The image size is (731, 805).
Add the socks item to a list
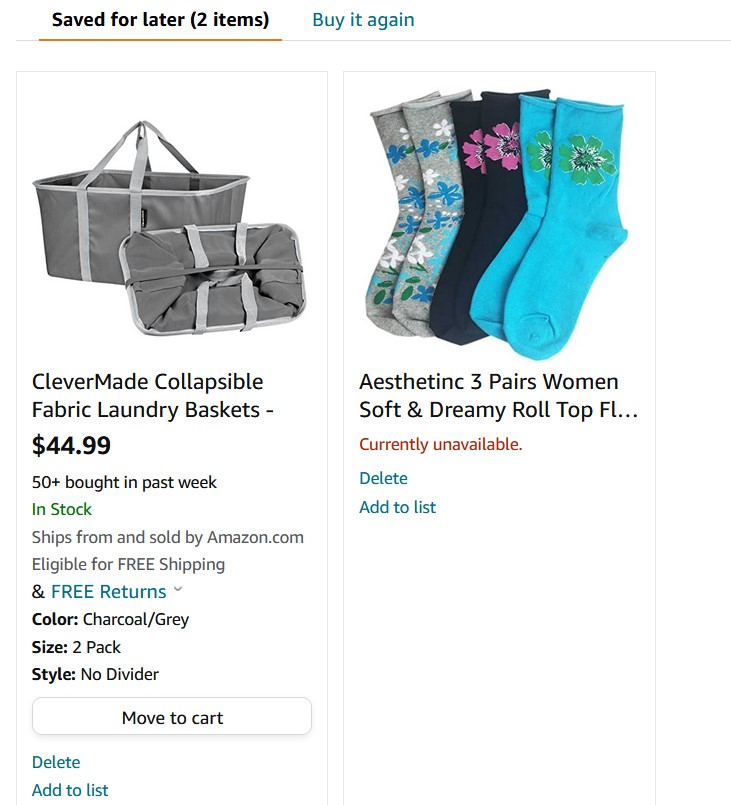click(x=397, y=507)
